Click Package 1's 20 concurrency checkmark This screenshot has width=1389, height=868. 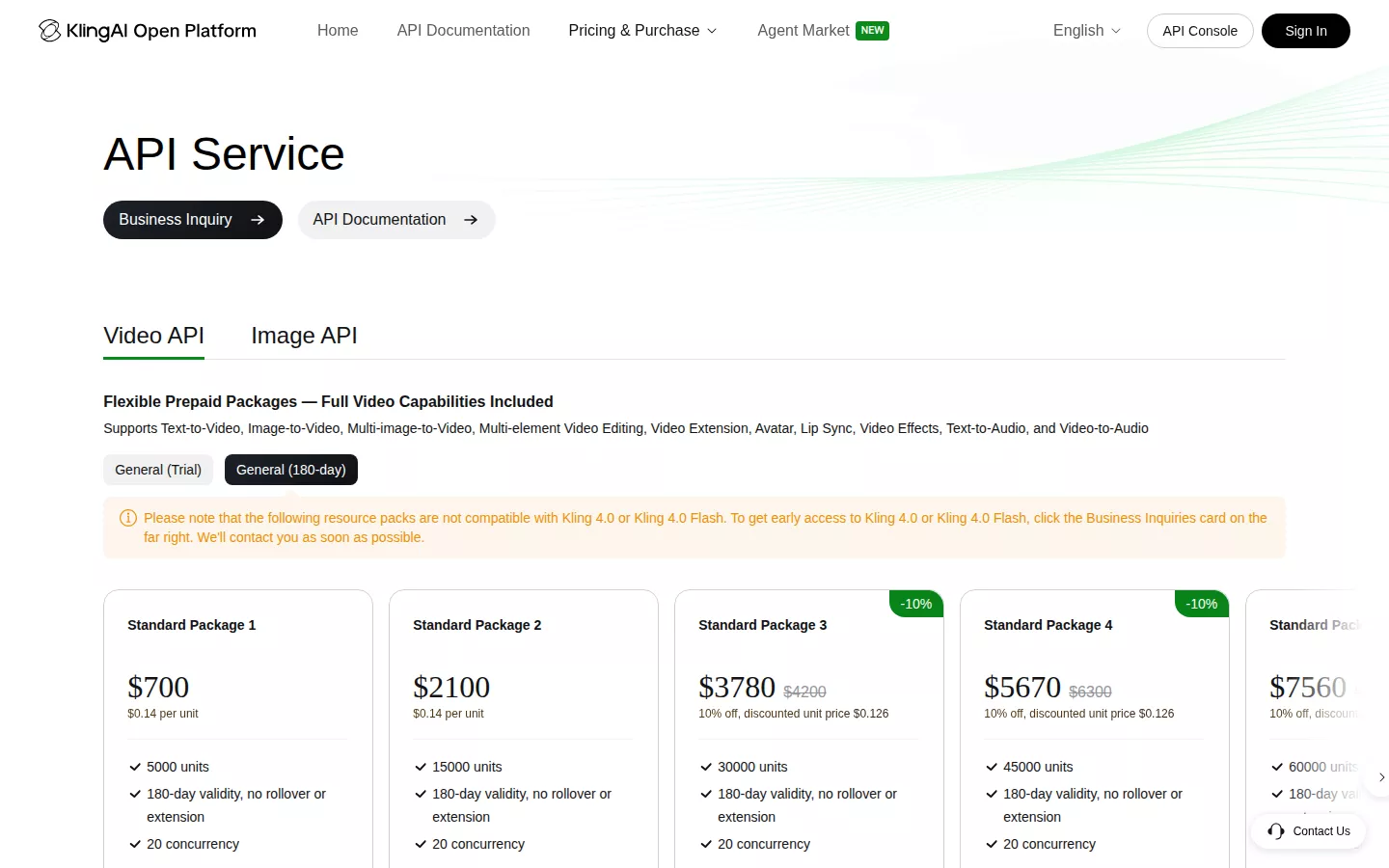click(135, 844)
